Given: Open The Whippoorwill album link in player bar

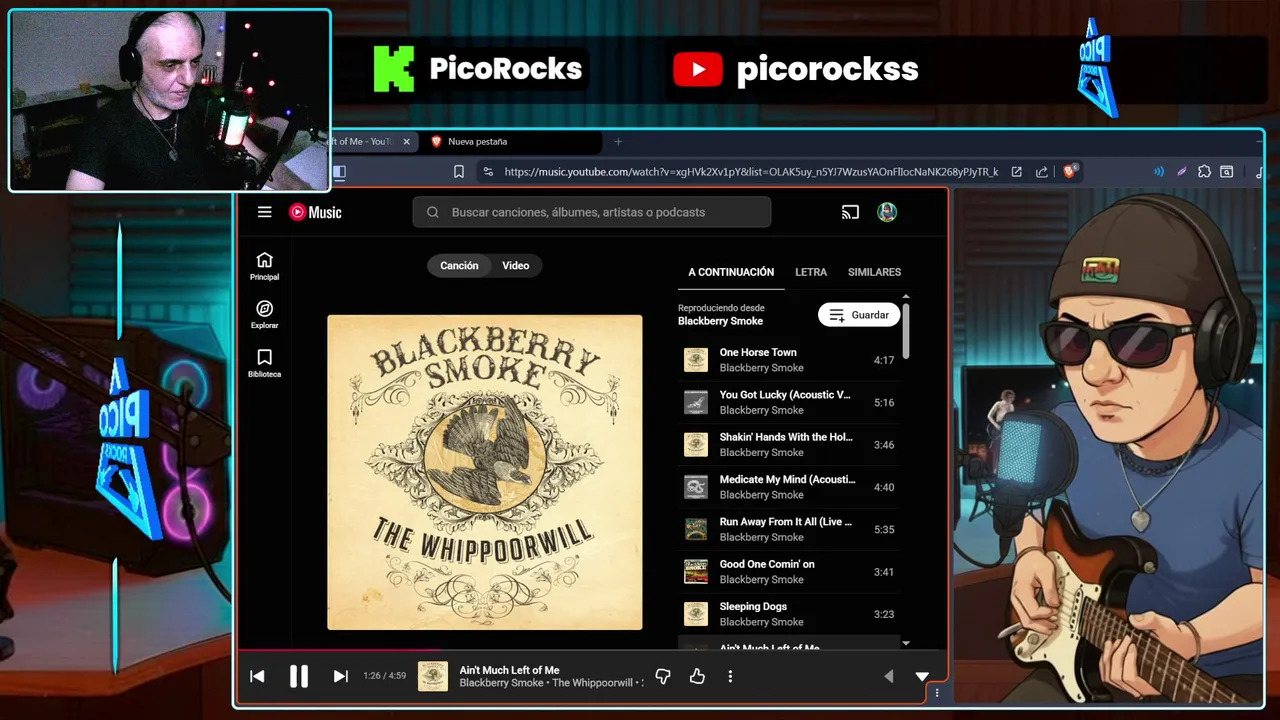Looking at the screenshot, I should point(593,683).
